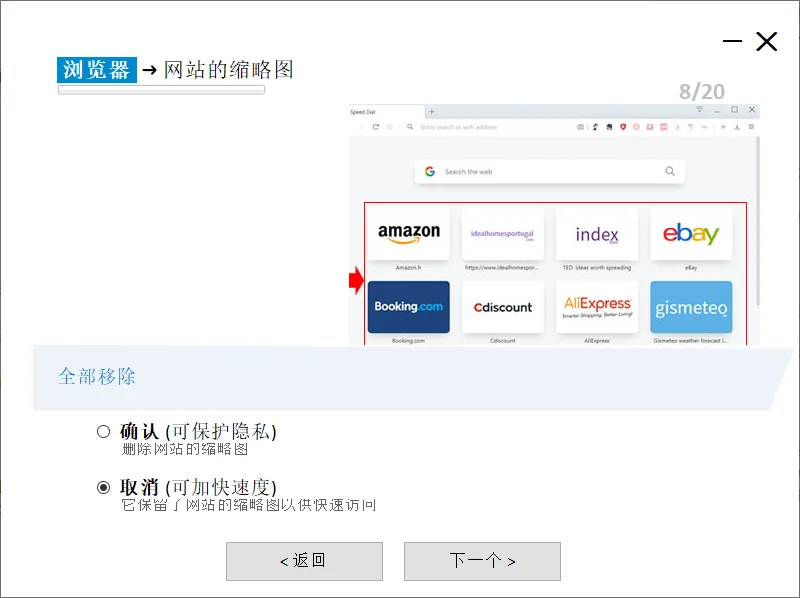The image size is (800, 598).
Task: Minimize the wizard window
Action: tap(733, 41)
